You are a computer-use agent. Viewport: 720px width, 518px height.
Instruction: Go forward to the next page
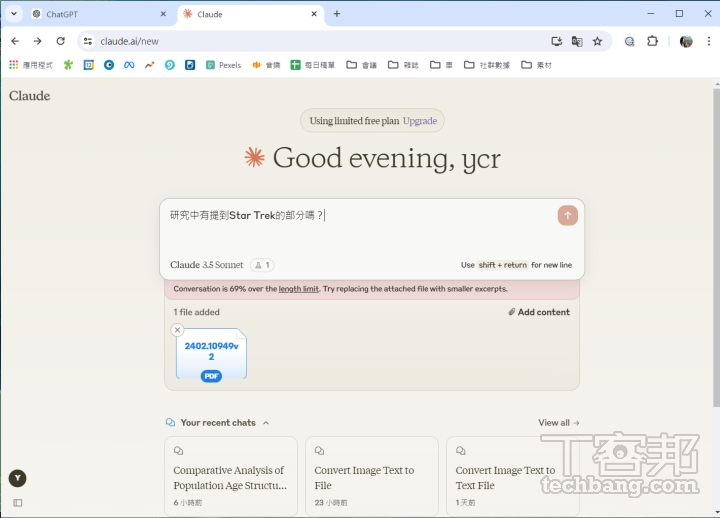click(x=38, y=41)
